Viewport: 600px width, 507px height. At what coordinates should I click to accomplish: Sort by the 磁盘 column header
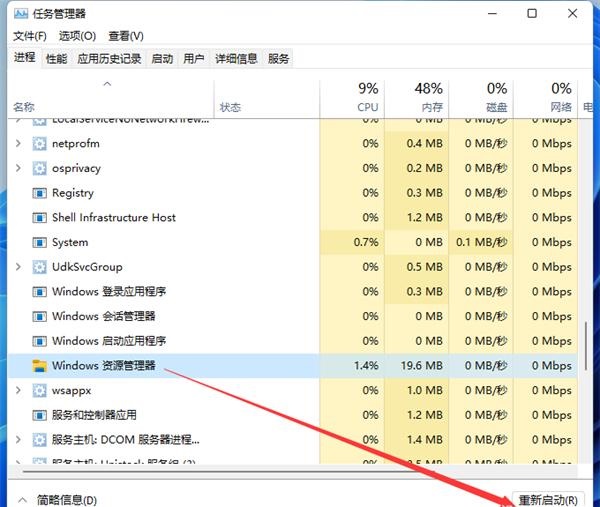point(481,99)
